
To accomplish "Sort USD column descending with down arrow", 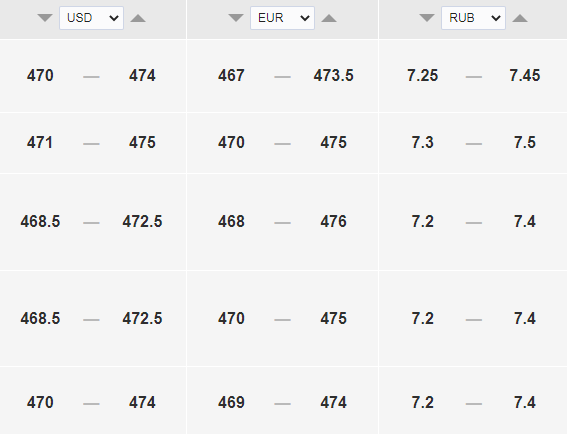I will pos(45,18).
